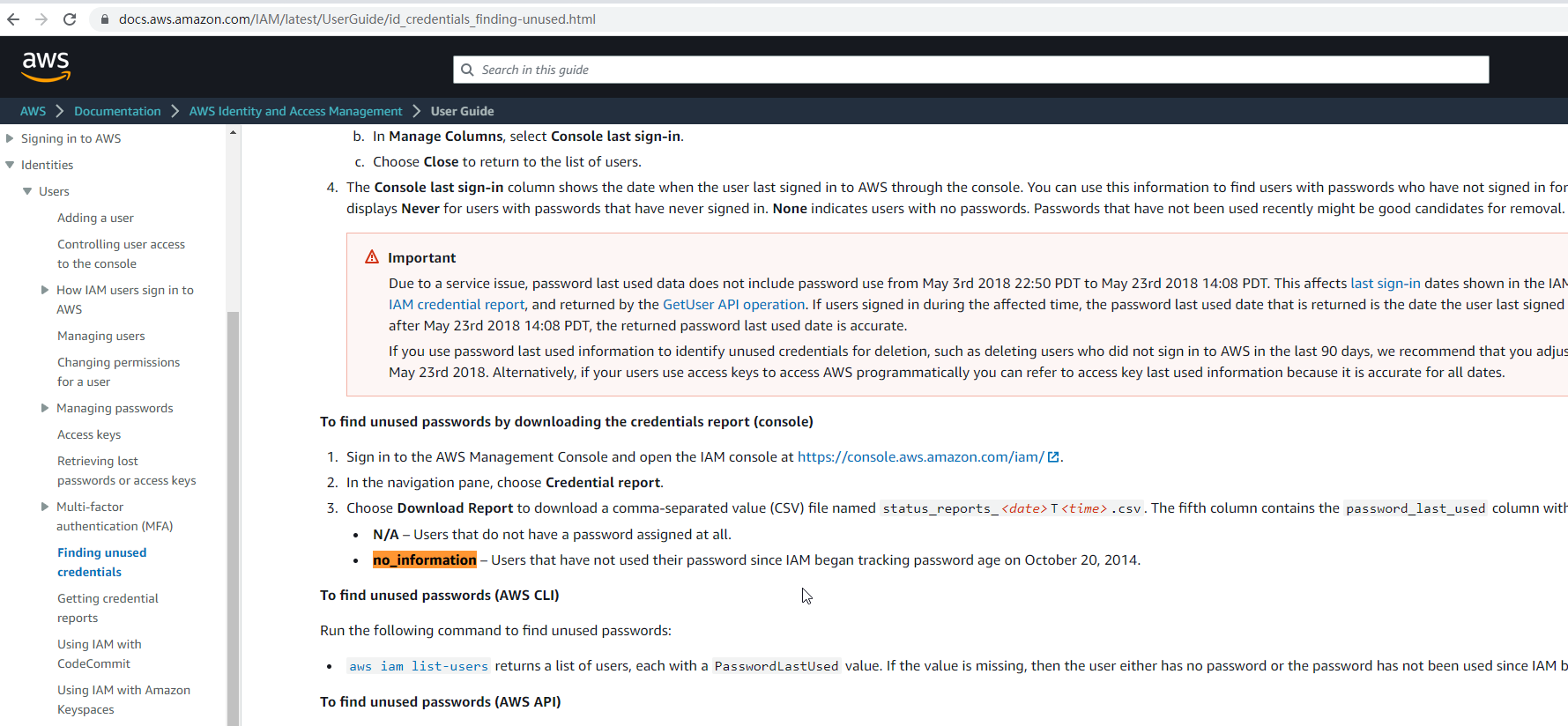The height and width of the screenshot is (726, 1568).
Task: Click Signing in to AWS sidebar item
Action: (71, 138)
